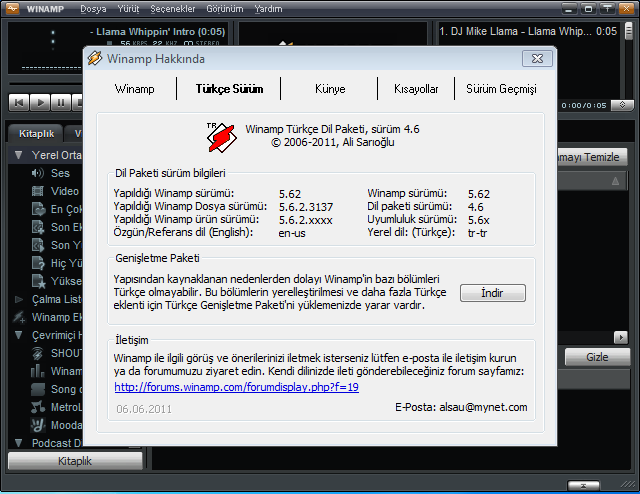This screenshot has height=494, width=640.
Task: Click the playlist time display options button
Action: [622, 105]
